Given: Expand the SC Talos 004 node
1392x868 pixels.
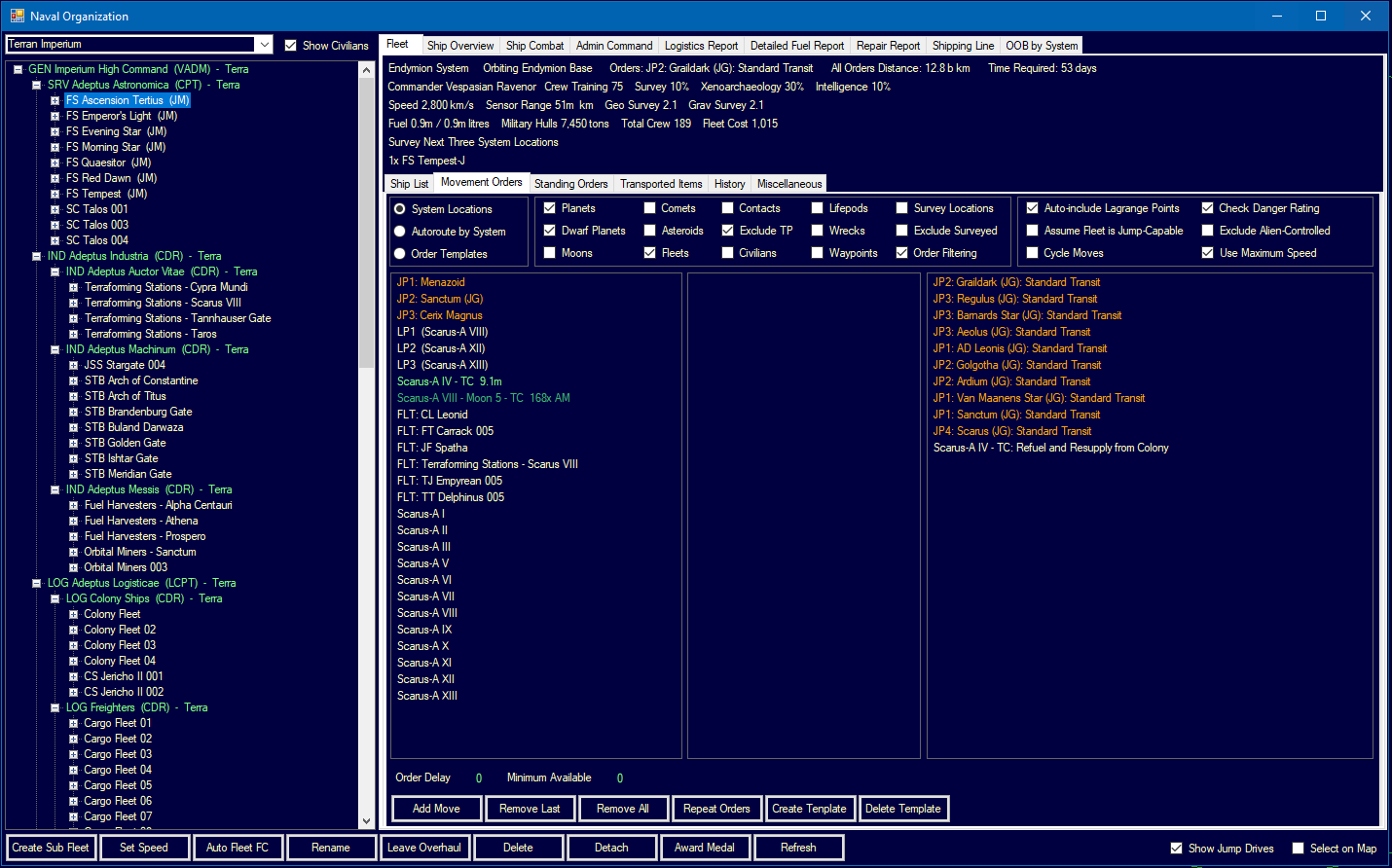Looking at the screenshot, I should [x=55, y=240].
